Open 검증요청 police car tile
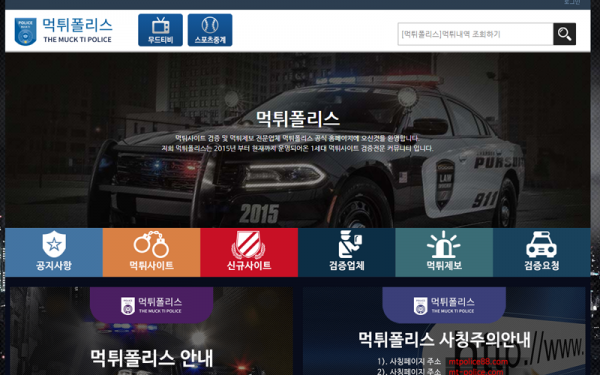 [542, 252]
